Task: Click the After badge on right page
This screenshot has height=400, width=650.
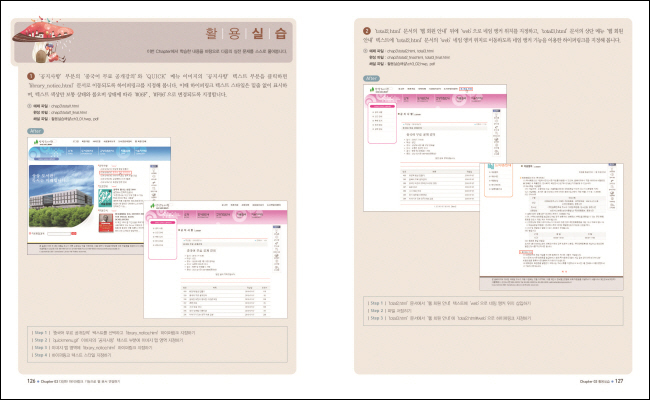Action: click(x=370, y=77)
